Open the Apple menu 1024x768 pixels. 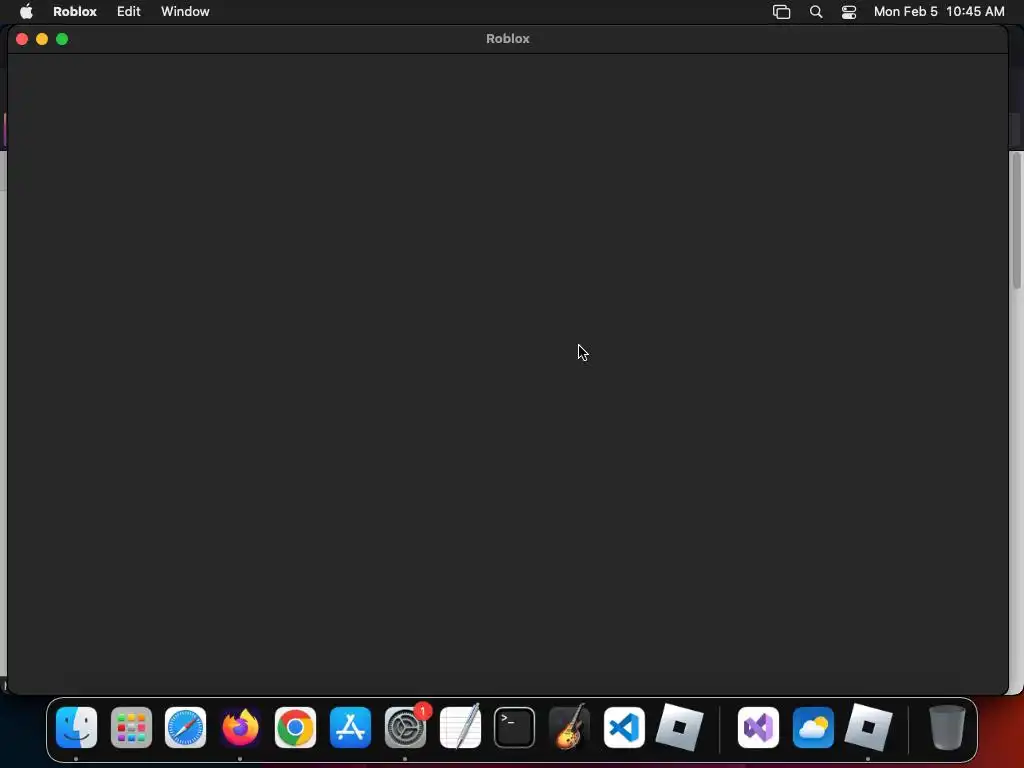[26, 11]
